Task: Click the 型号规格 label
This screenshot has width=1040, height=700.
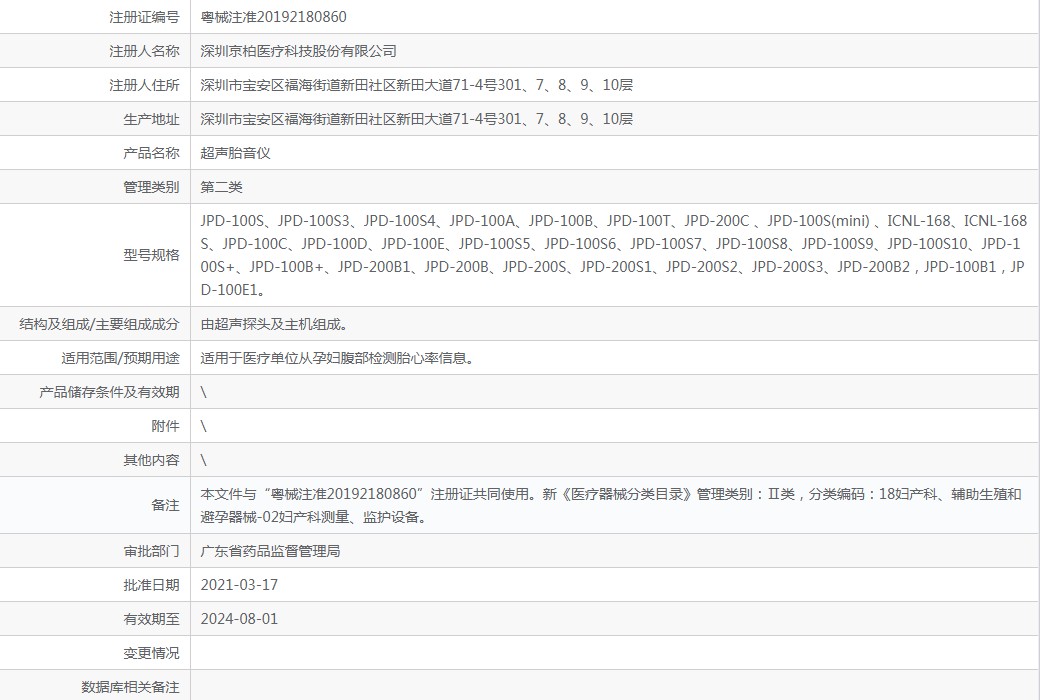Action: (x=151, y=255)
